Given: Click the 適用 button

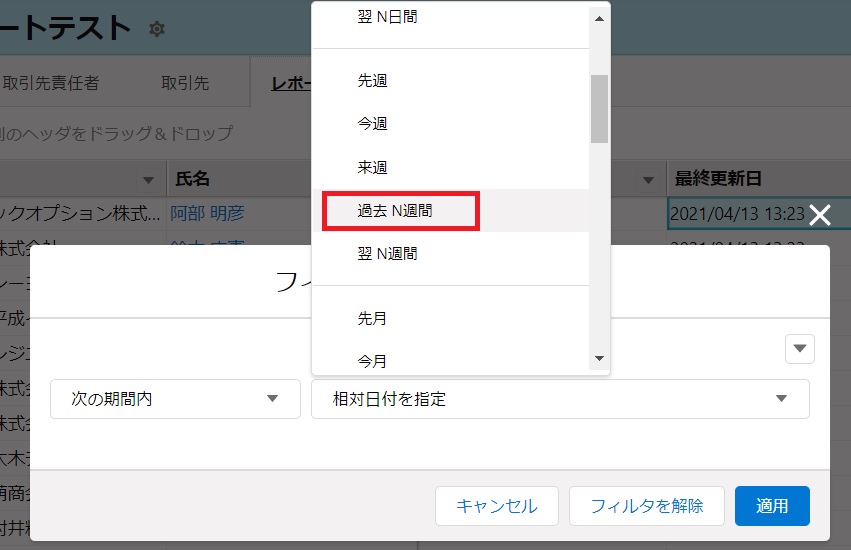Looking at the screenshot, I should pyautogui.click(x=772, y=506).
